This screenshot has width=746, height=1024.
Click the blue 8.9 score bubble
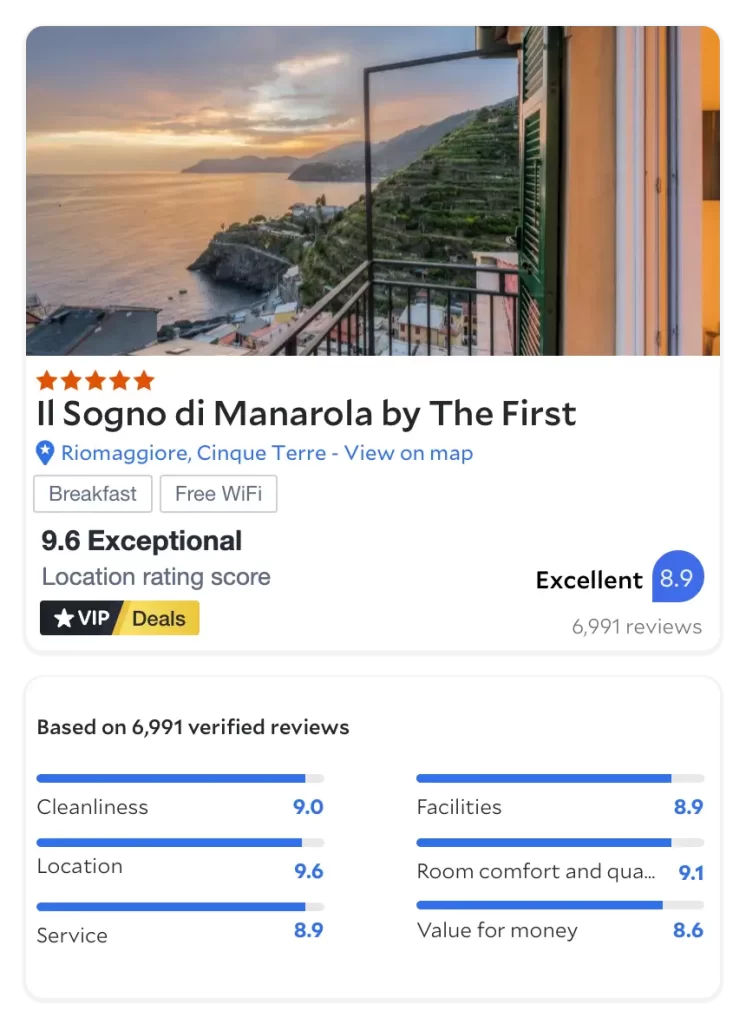tap(677, 578)
